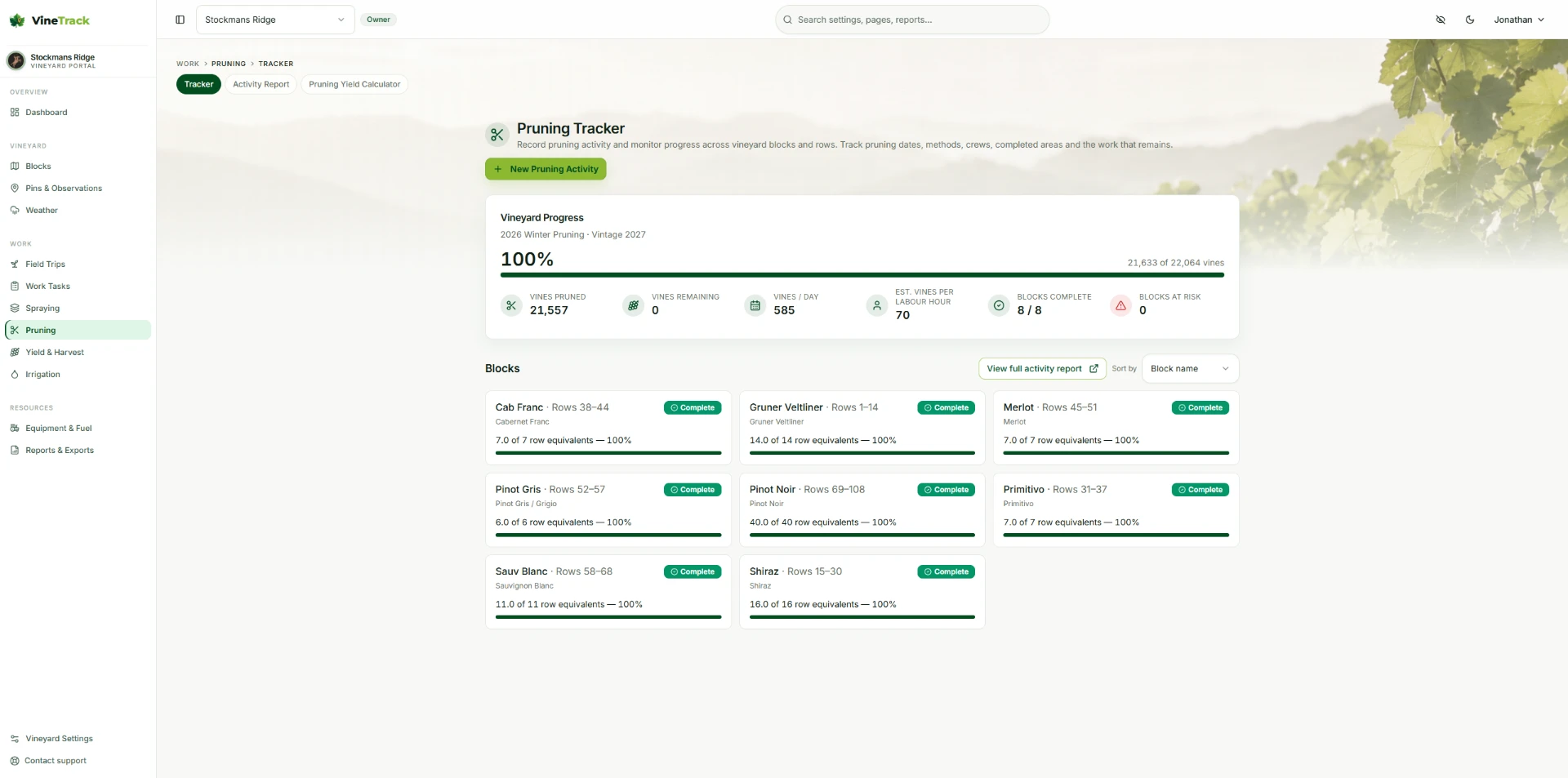Click the Dashboard grid icon
The width and height of the screenshot is (1568, 778).
pyautogui.click(x=15, y=112)
